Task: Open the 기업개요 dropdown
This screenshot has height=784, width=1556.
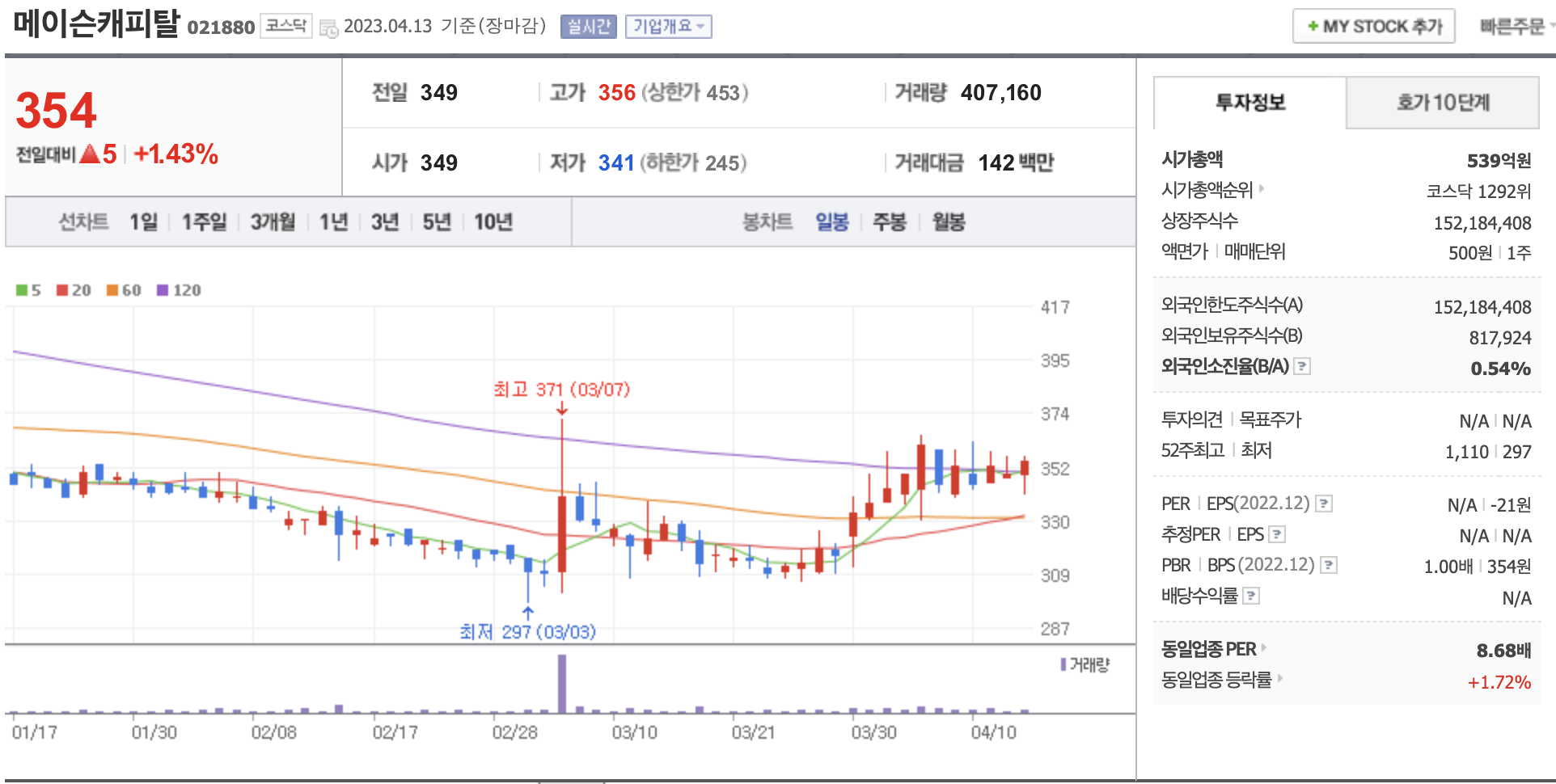Action: pos(669,27)
